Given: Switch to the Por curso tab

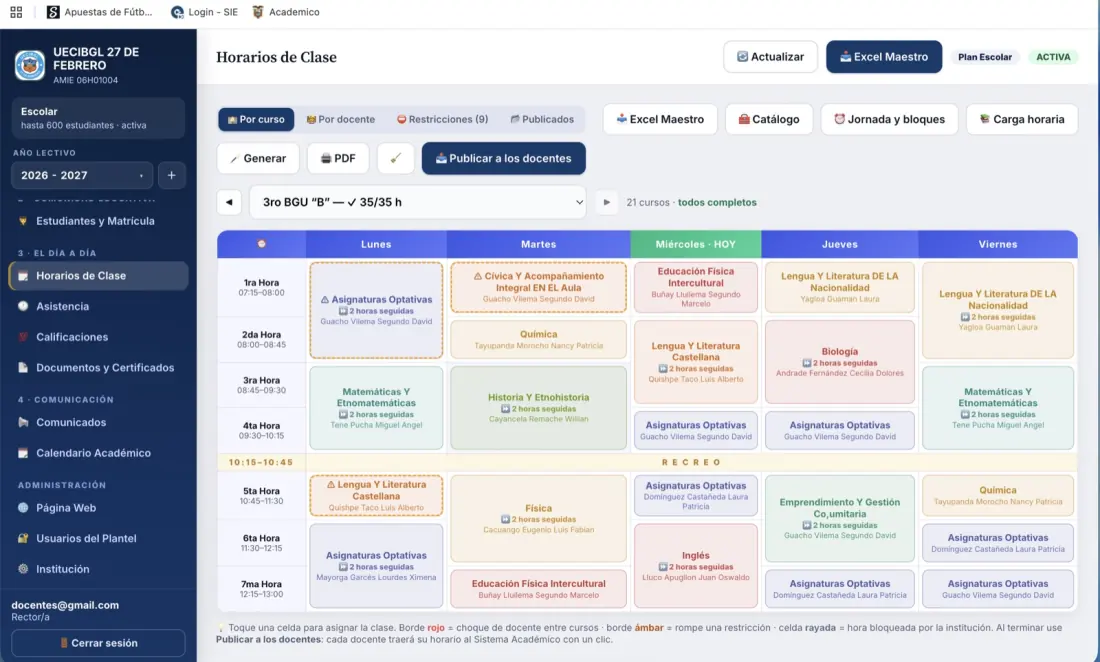Looking at the screenshot, I should pos(256,119).
